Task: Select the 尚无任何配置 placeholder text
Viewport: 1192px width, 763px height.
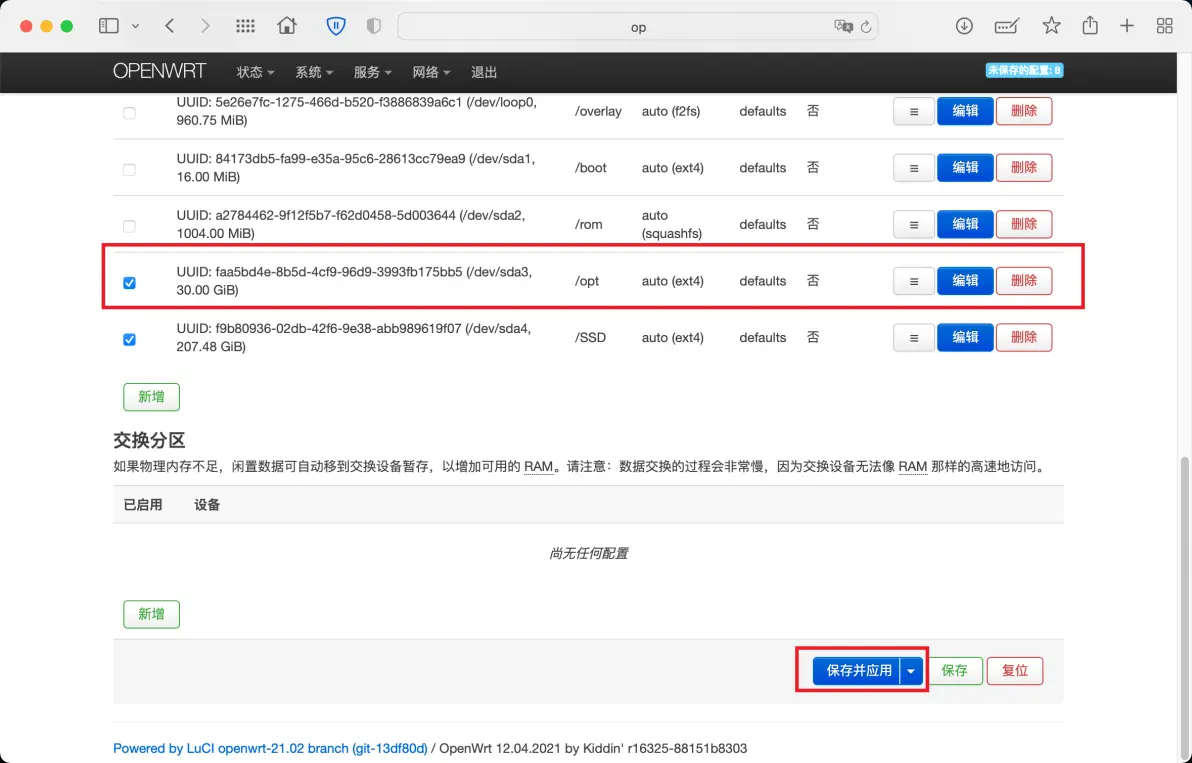Action: (x=588, y=553)
